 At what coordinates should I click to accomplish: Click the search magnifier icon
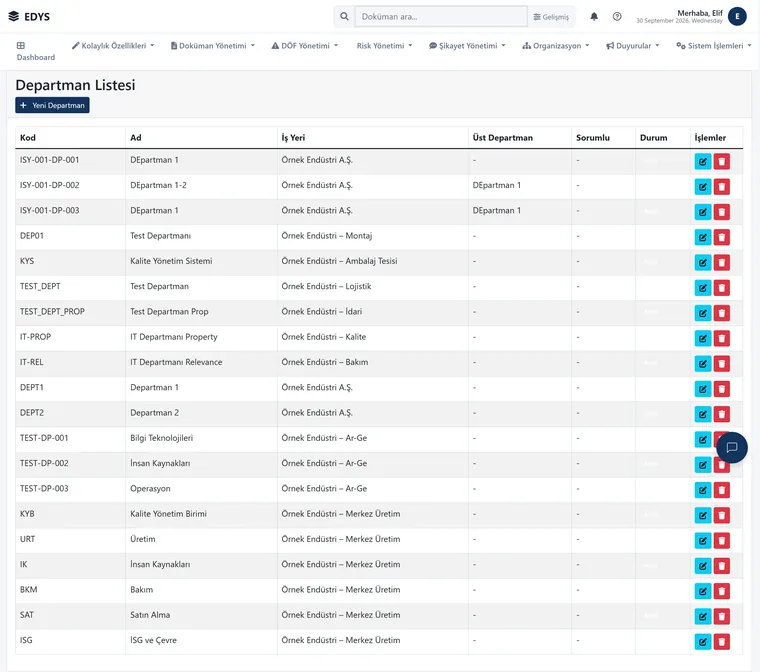pyautogui.click(x=344, y=16)
